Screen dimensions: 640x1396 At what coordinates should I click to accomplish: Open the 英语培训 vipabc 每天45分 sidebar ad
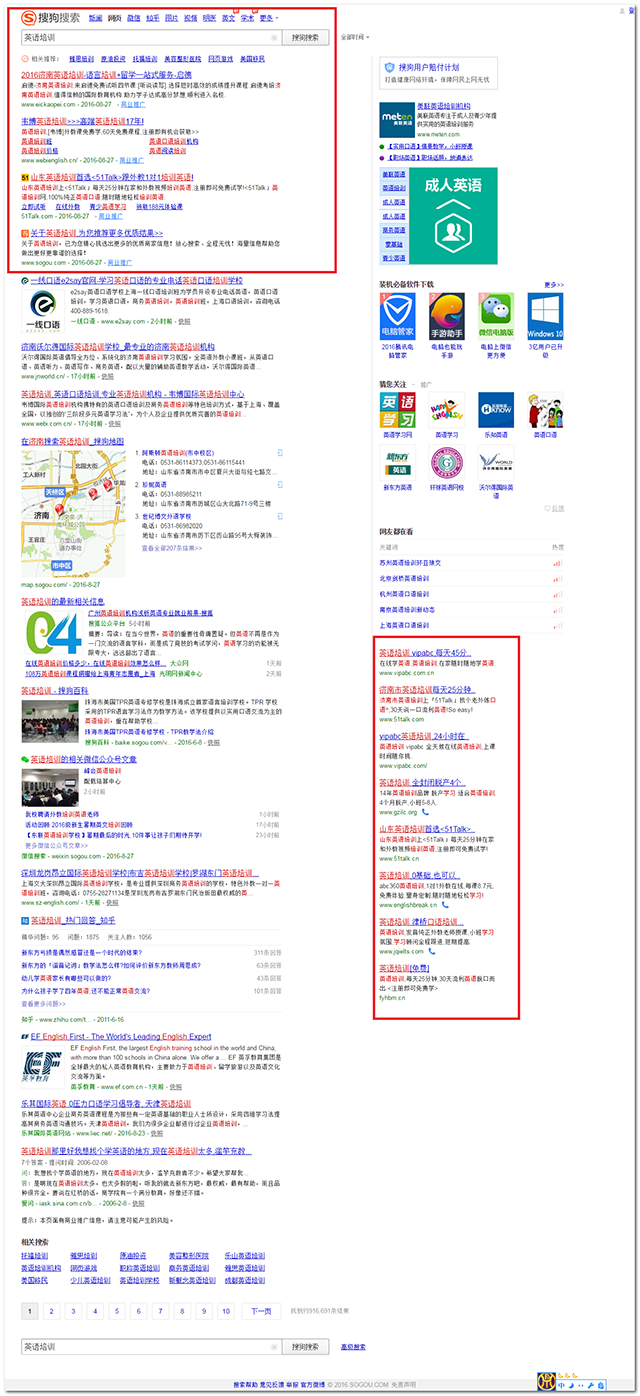pos(426,652)
